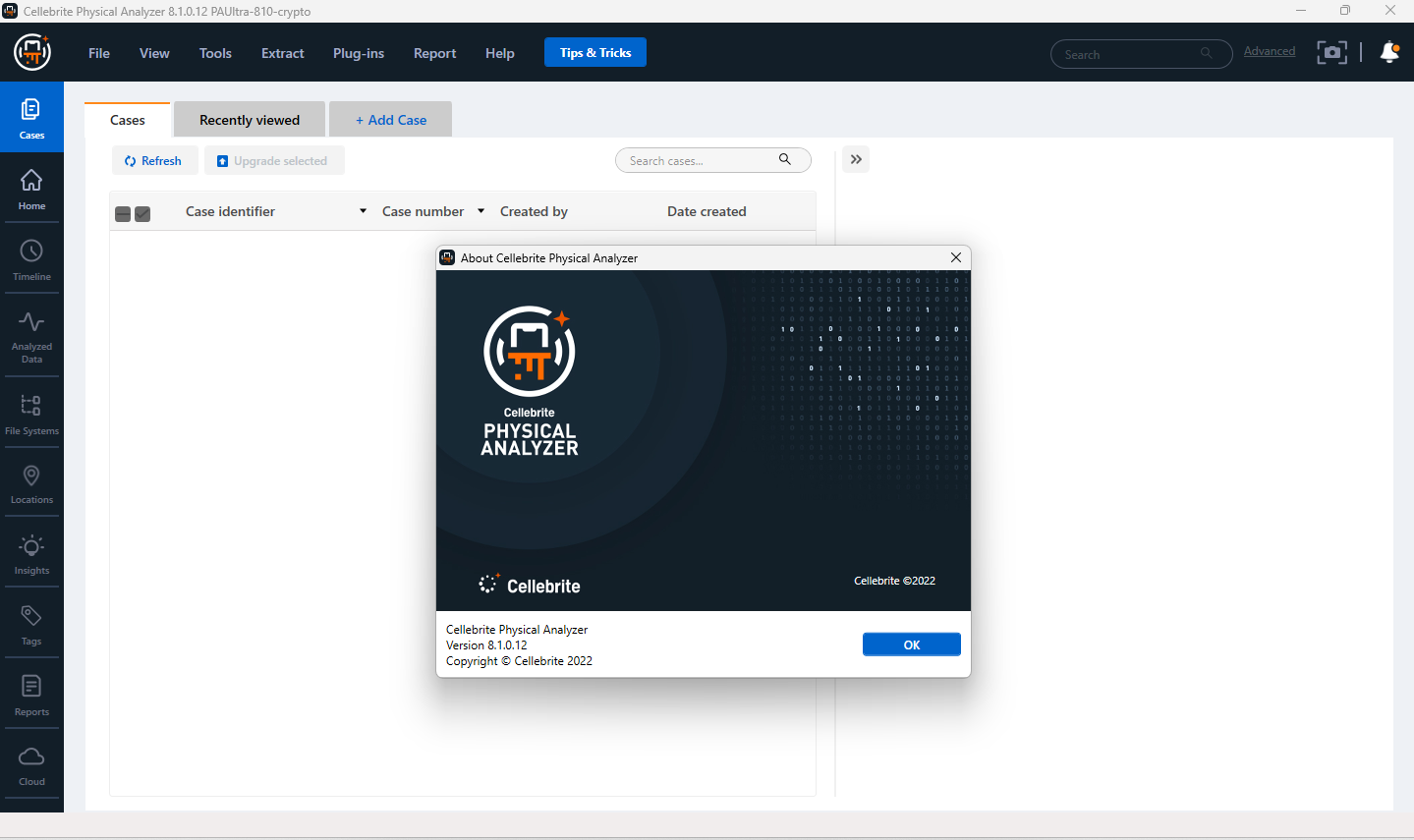Open Analyzed Data in sidebar
The height and width of the screenshot is (840, 1414).
pyautogui.click(x=31, y=337)
